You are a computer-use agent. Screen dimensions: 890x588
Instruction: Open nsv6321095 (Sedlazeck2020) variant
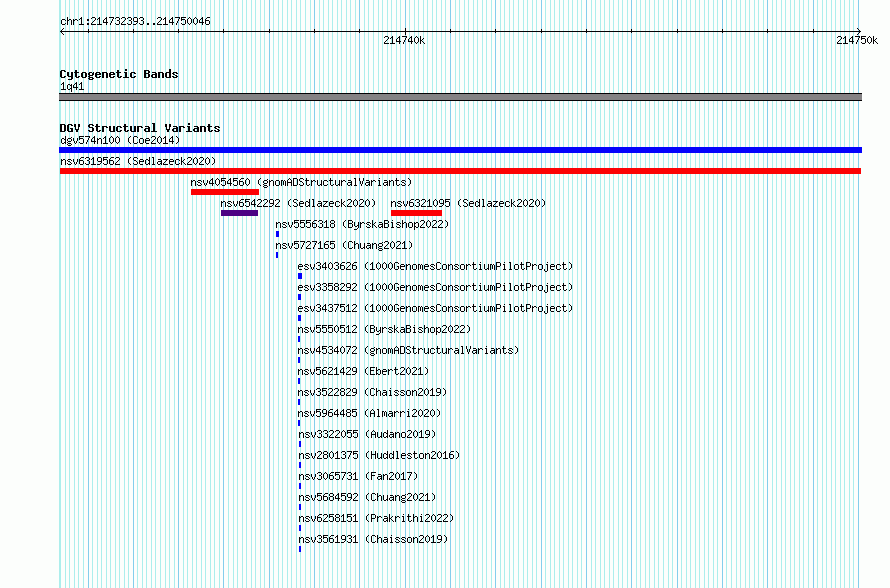click(468, 203)
